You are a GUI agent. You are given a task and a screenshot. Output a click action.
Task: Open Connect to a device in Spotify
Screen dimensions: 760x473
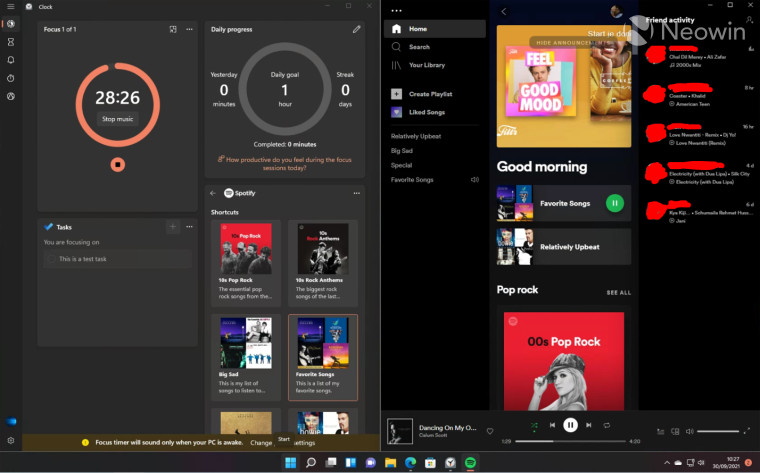tap(675, 431)
